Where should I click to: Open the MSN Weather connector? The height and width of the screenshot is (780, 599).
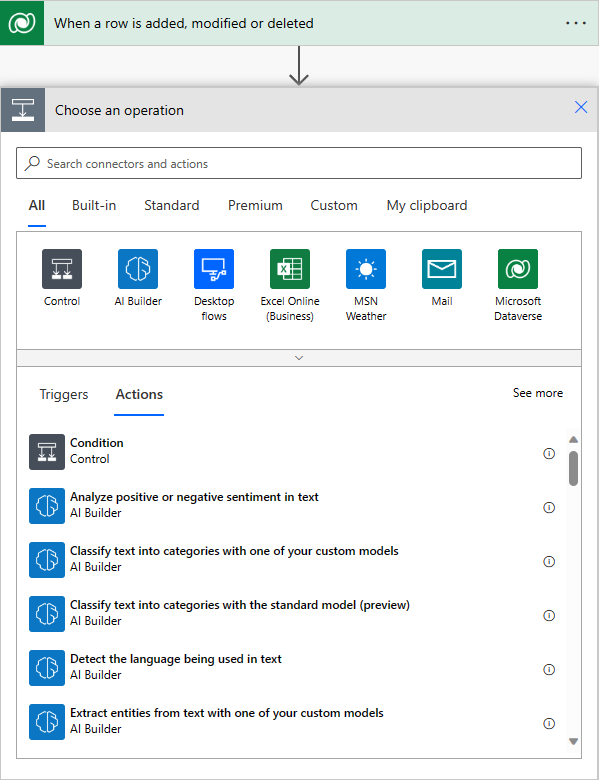pos(366,269)
